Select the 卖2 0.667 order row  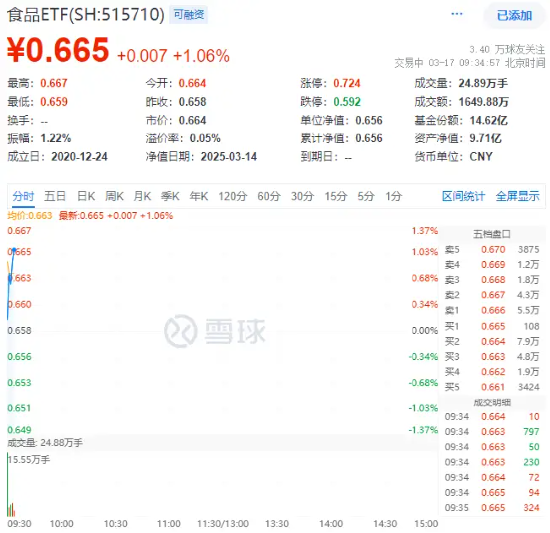pos(492,295)
